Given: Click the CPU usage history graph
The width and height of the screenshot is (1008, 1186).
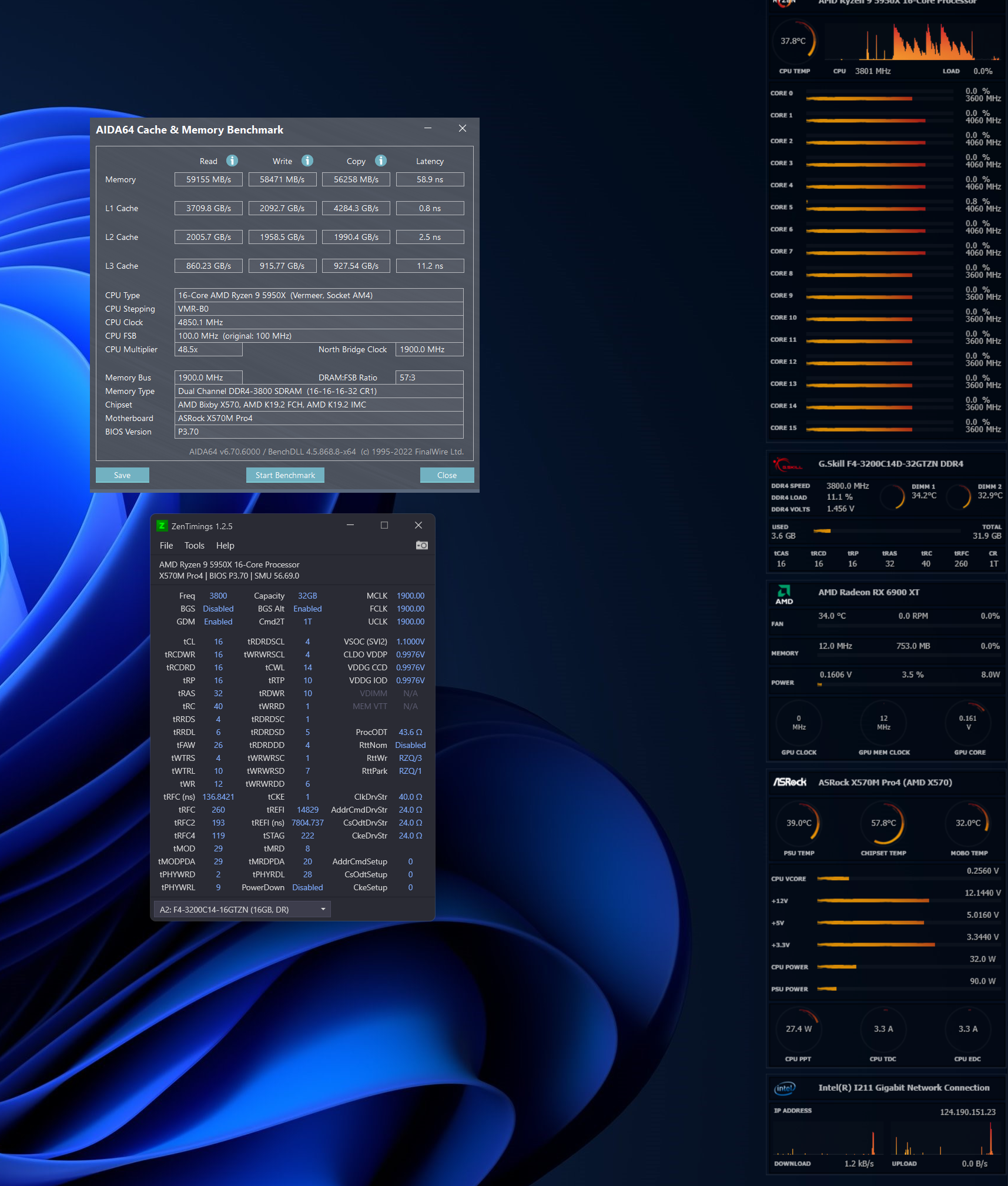Looking at the screenshot, I should pyautogui.click(x=913, y=42).
